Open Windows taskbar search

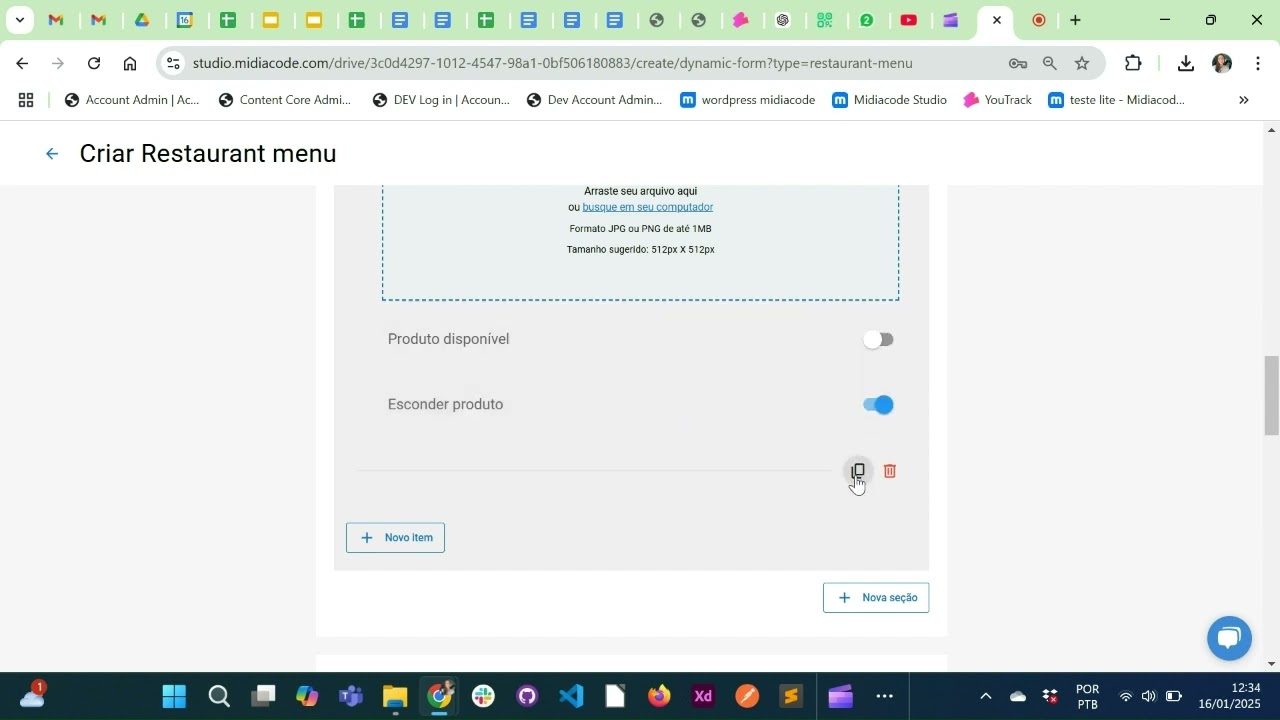219,696
